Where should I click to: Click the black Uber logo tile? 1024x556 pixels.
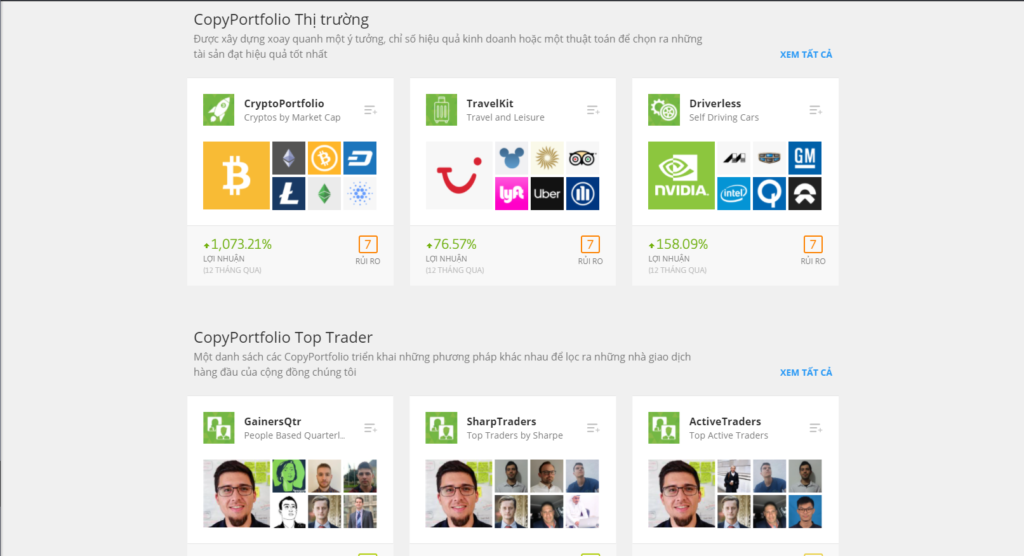pos(547,193)
